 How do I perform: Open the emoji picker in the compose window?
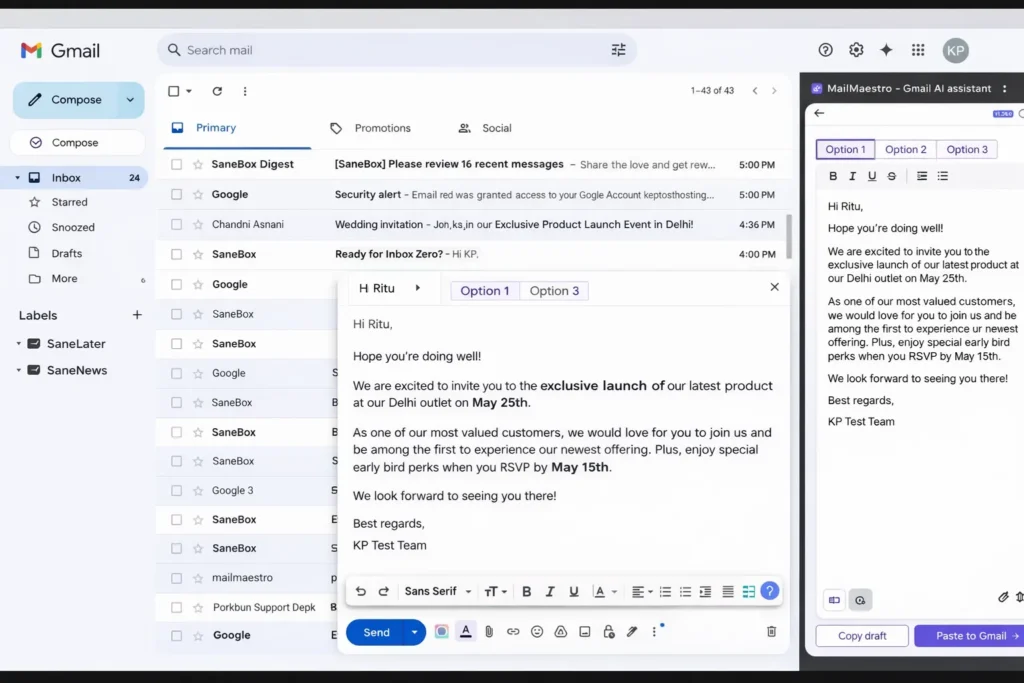[538, 631]
